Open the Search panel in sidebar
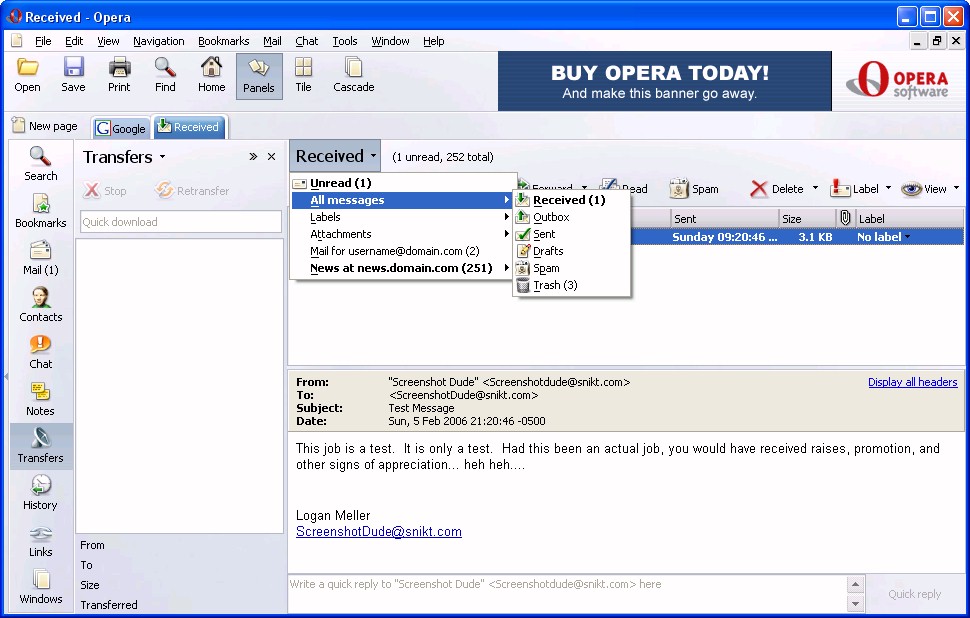970x618 pixels. [x=41, y=164]
